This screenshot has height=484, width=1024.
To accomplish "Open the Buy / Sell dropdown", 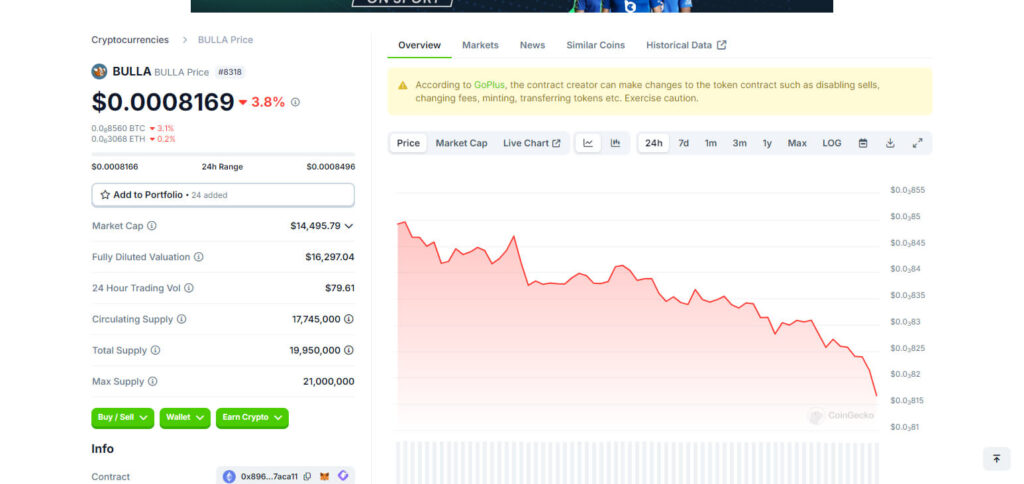I will [x=123, y=418].
